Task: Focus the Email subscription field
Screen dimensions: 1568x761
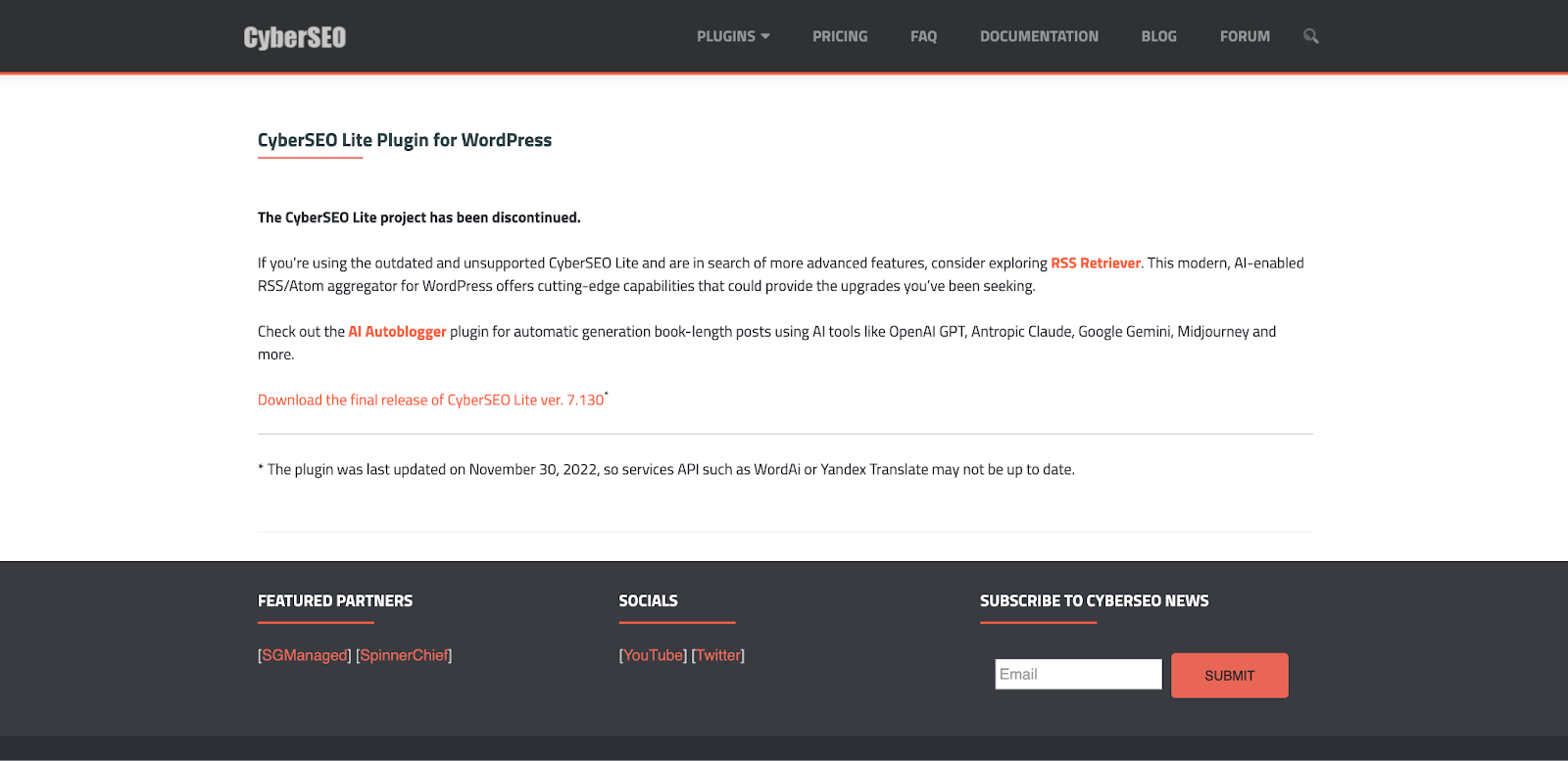Action: pyautogui.click(x=1078, y=674)
